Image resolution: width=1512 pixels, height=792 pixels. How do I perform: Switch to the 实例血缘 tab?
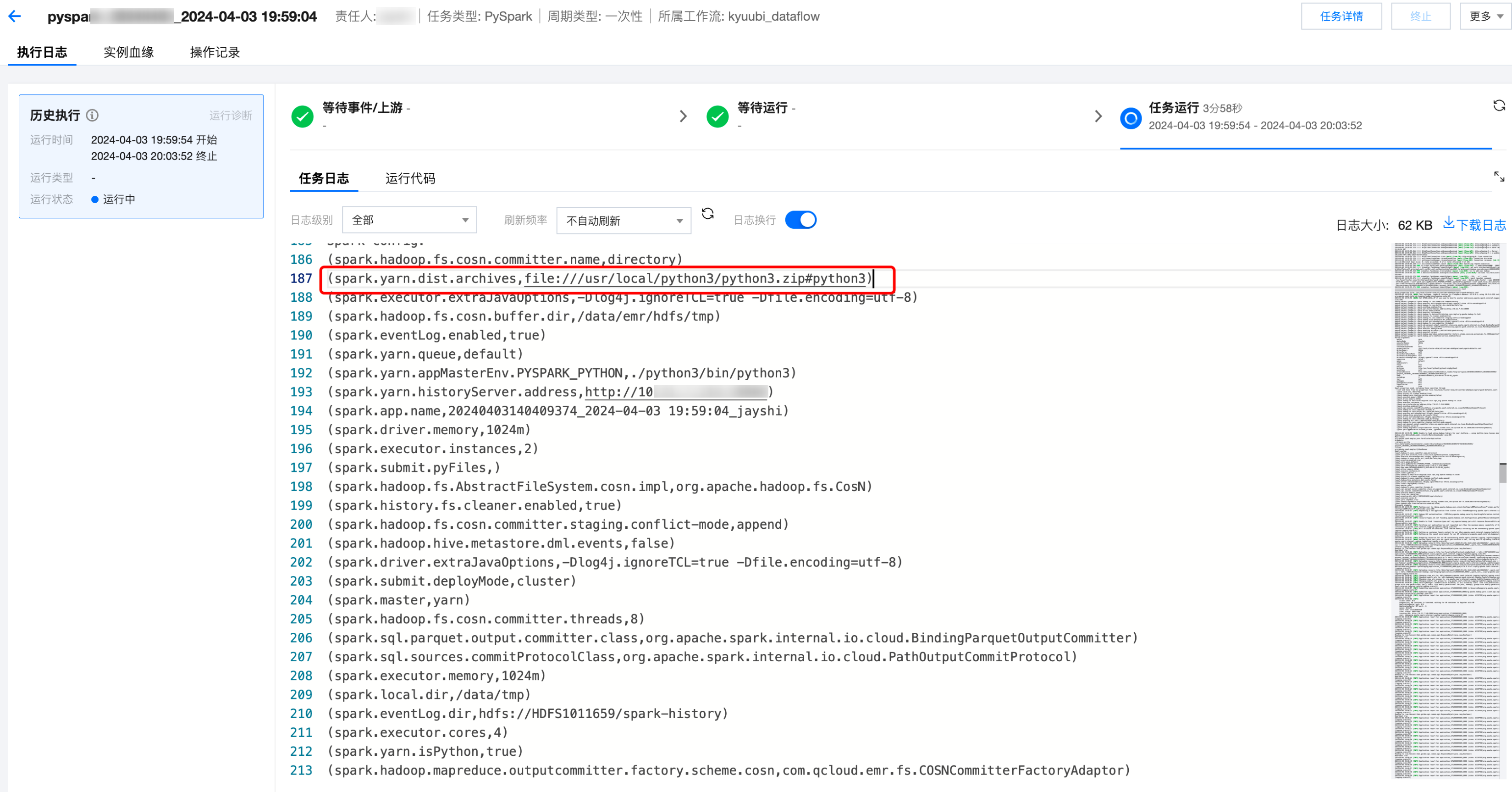click(128, 52)
